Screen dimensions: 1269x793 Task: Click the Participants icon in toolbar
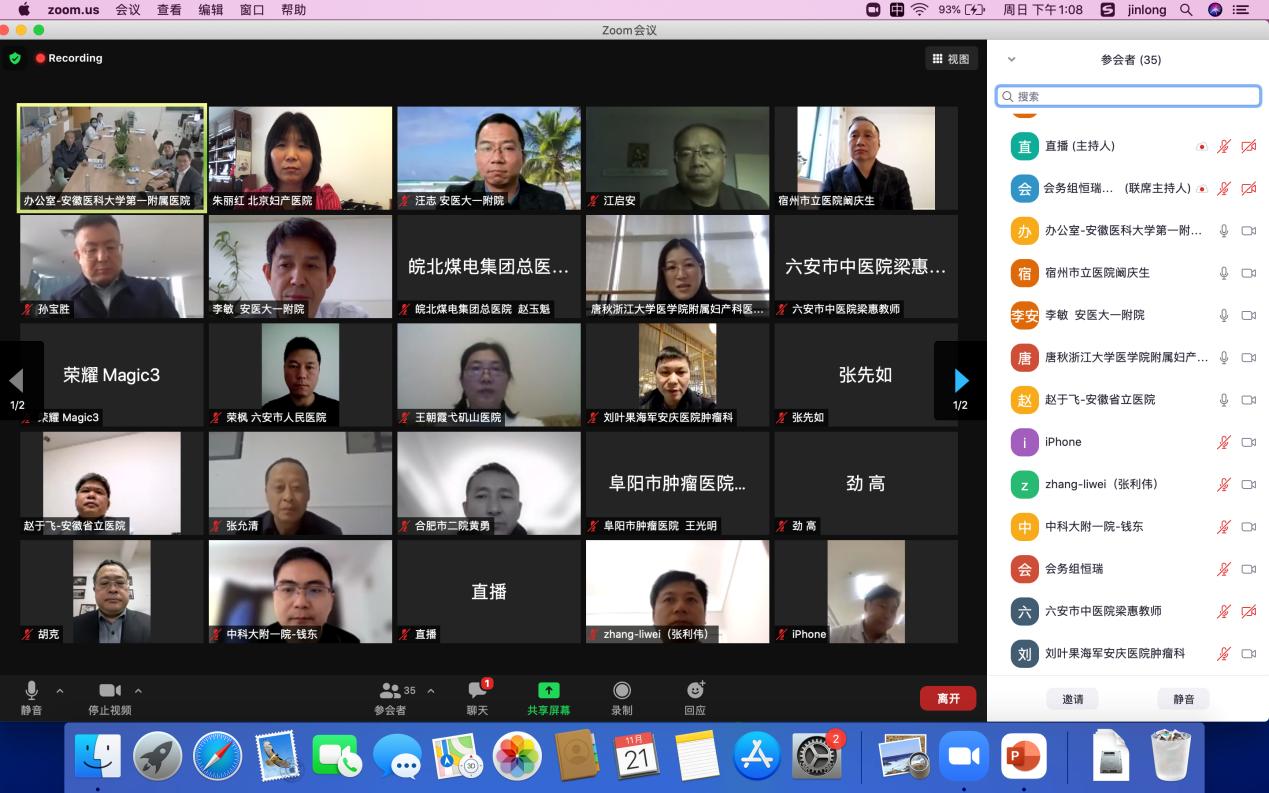[391, 691]
